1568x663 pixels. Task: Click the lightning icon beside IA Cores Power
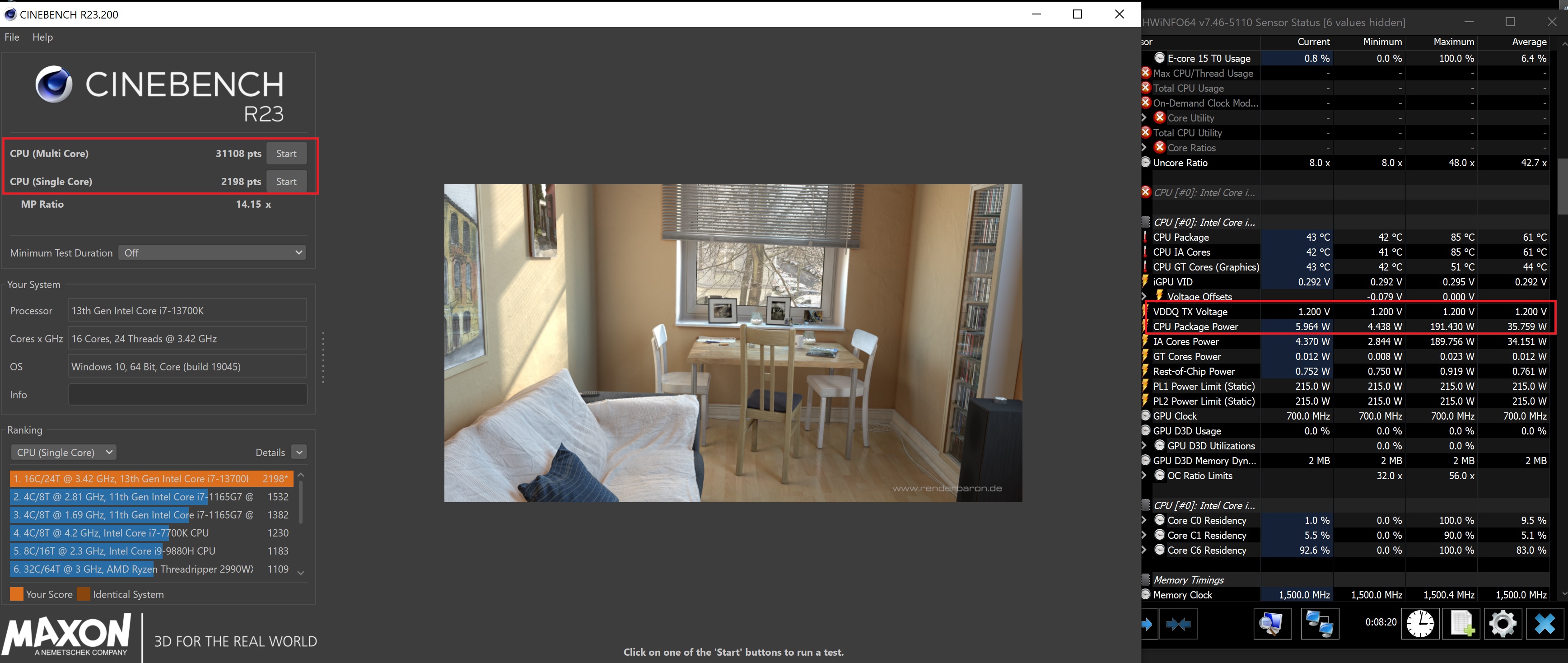pyautogui.click(x=1146, y=341)
